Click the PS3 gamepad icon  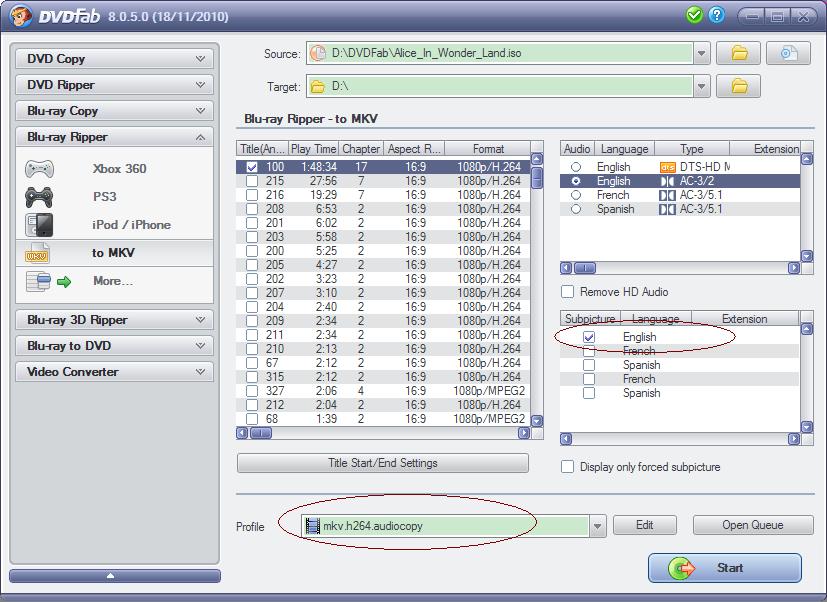tap(39, 197)
